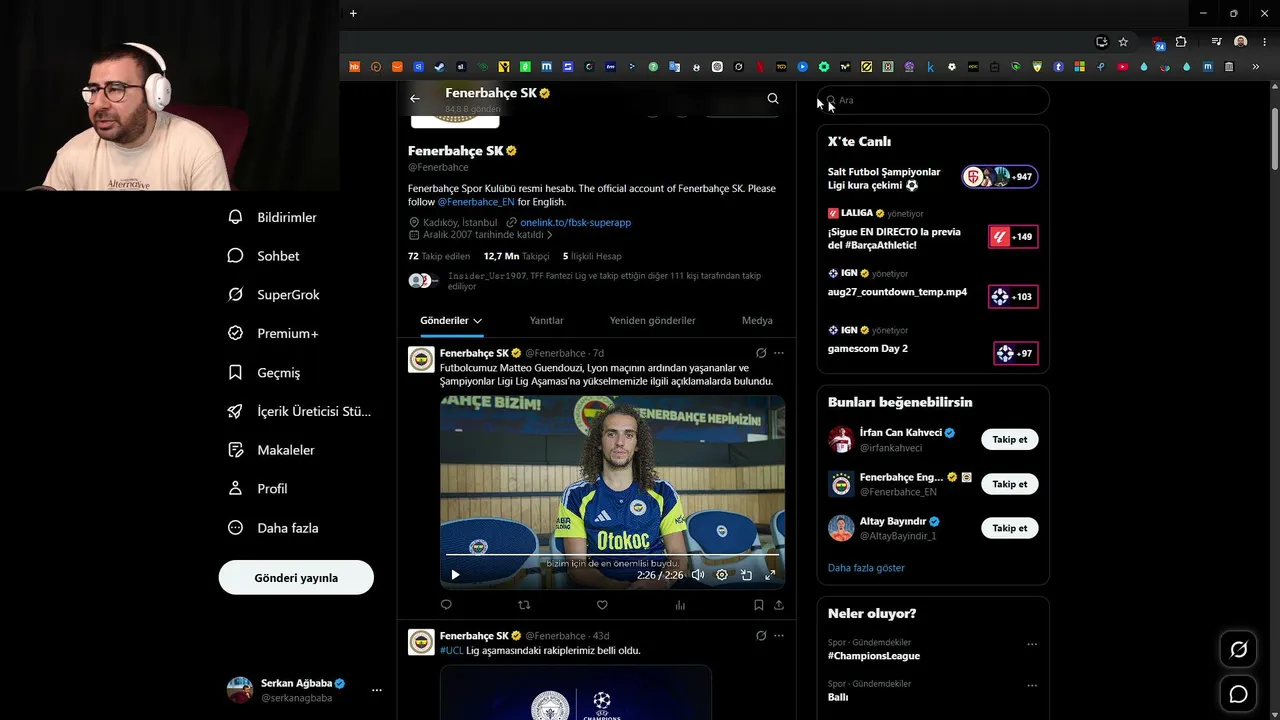Image resolution: width=1280 pixels, height=720 pixels.
Task: Enter fullscreen on the Guendouzi video
Action: click(770, 575)
